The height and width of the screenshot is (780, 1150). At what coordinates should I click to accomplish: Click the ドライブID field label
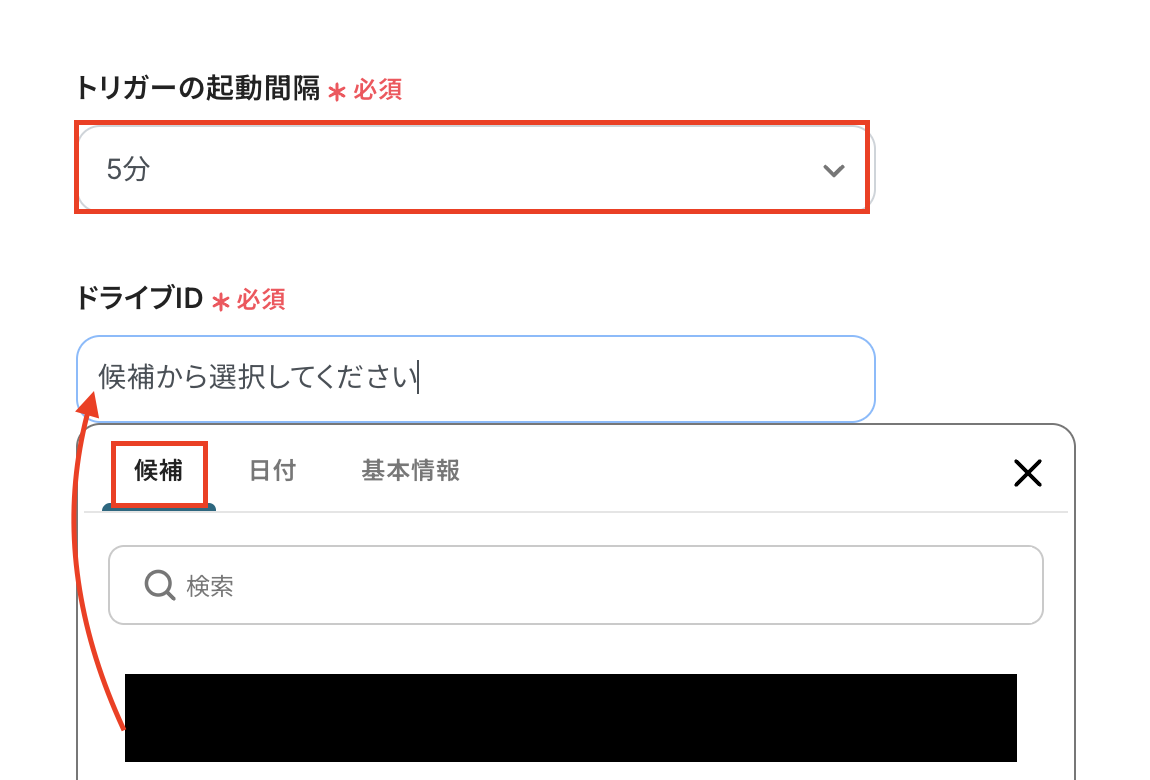point(139,298)
